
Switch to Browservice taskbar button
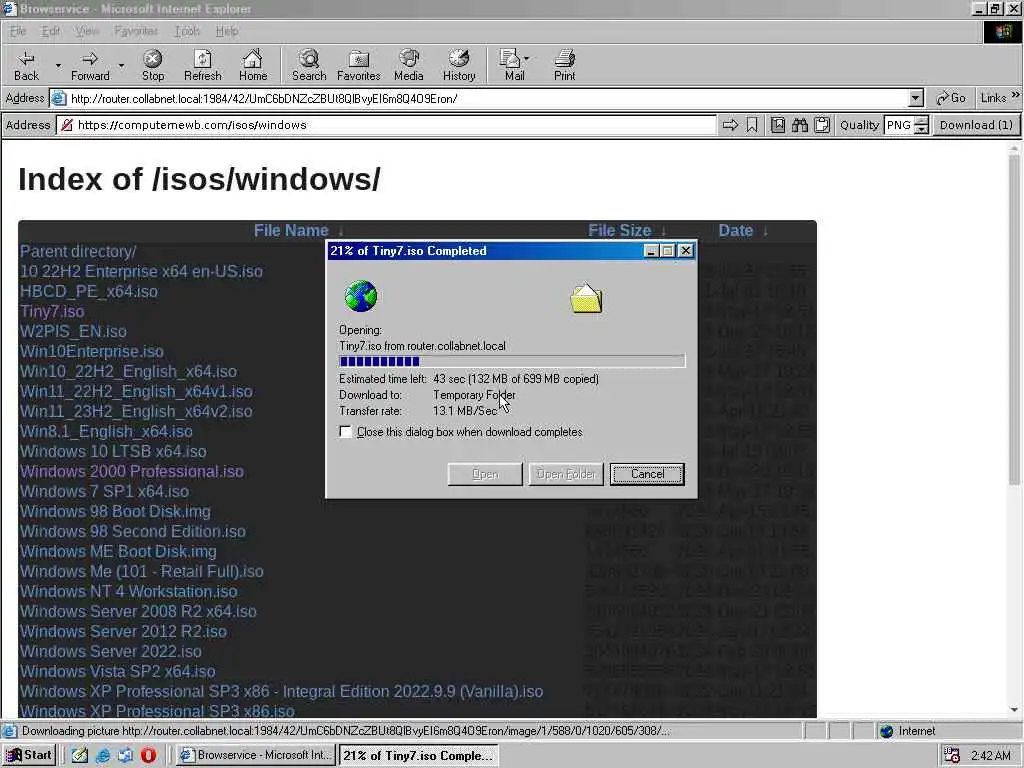point(256,755)
